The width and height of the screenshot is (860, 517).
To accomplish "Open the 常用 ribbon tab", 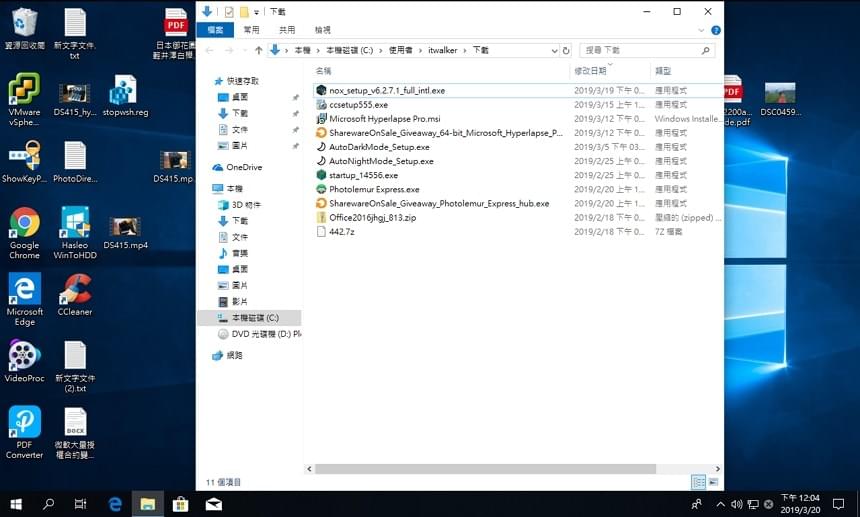I will pyautogui.click(x=251, y=30).
